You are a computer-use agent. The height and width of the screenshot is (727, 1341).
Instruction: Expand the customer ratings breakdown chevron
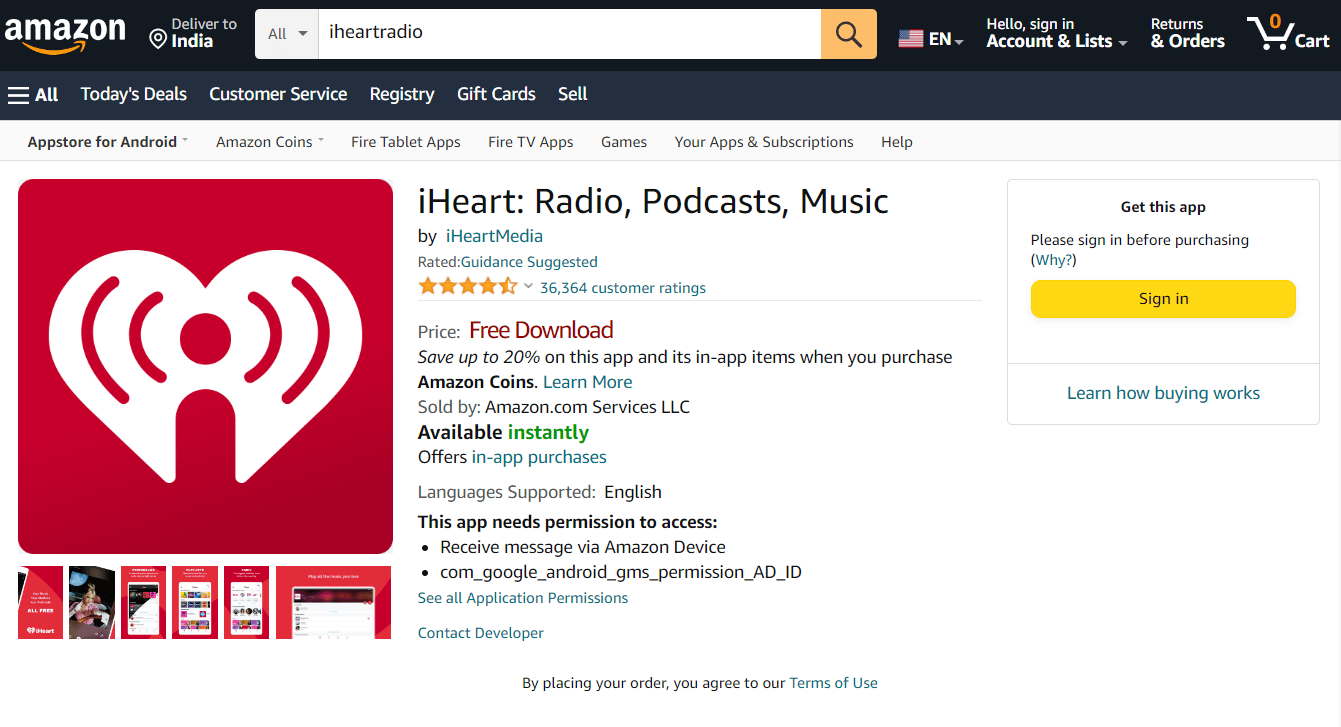(x=528, y=286)
